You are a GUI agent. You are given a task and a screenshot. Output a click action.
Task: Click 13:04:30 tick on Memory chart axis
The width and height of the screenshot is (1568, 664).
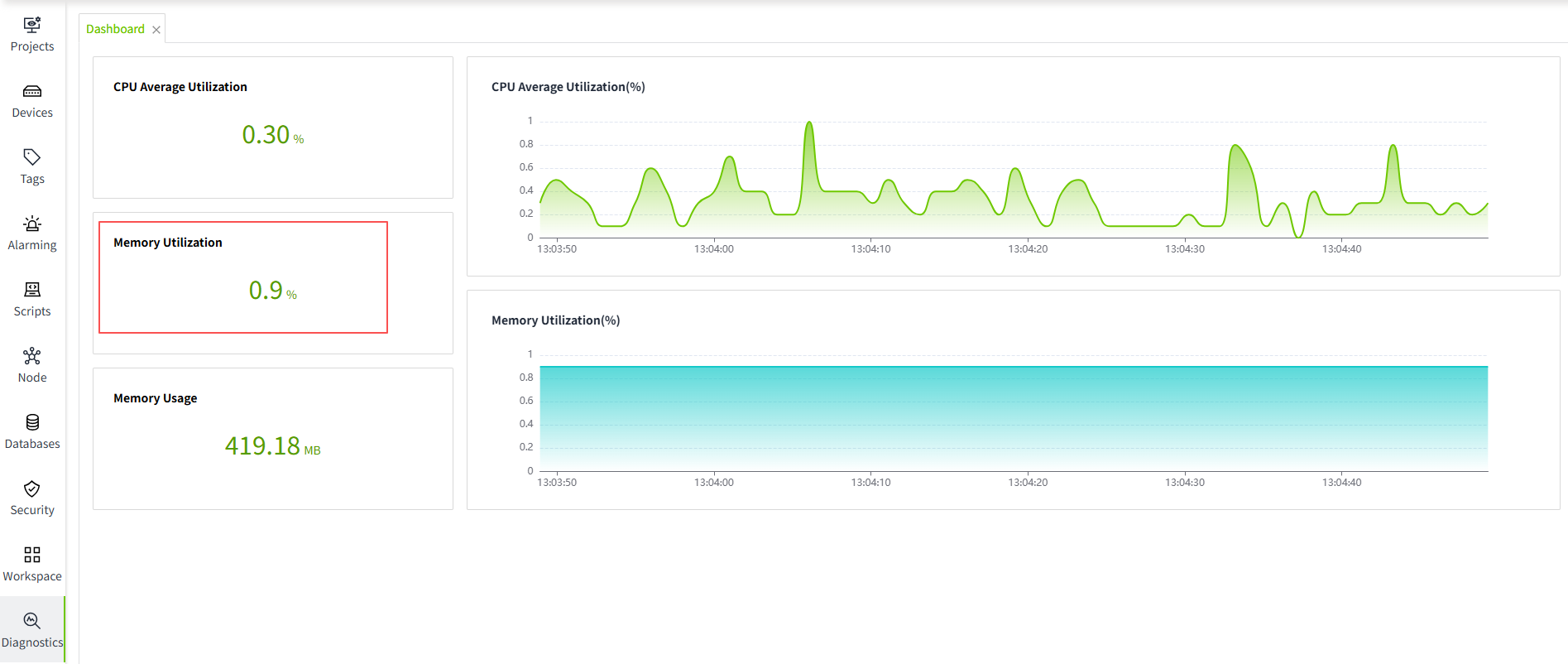click(x=1184, y=482)
